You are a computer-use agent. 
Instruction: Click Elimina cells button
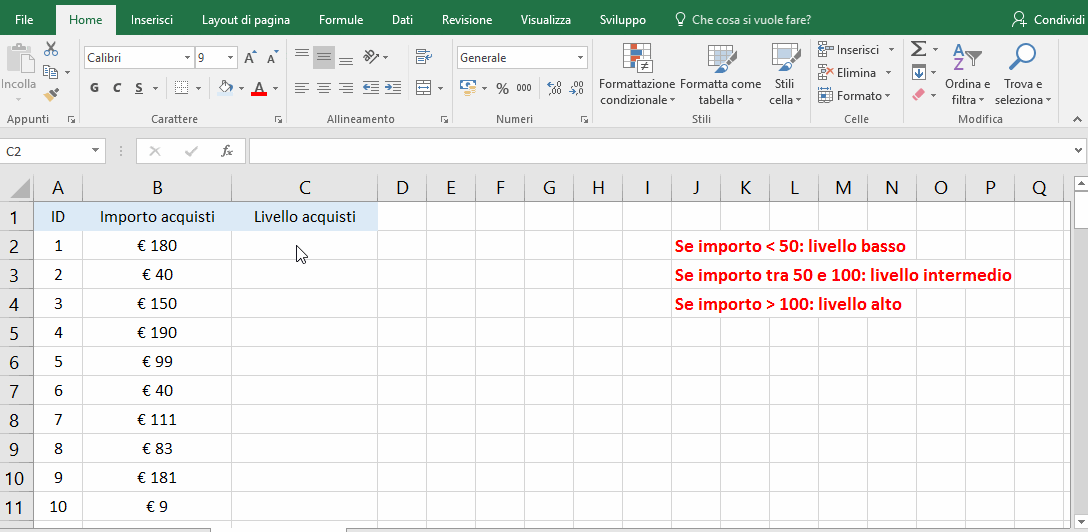tap(847, 72)
